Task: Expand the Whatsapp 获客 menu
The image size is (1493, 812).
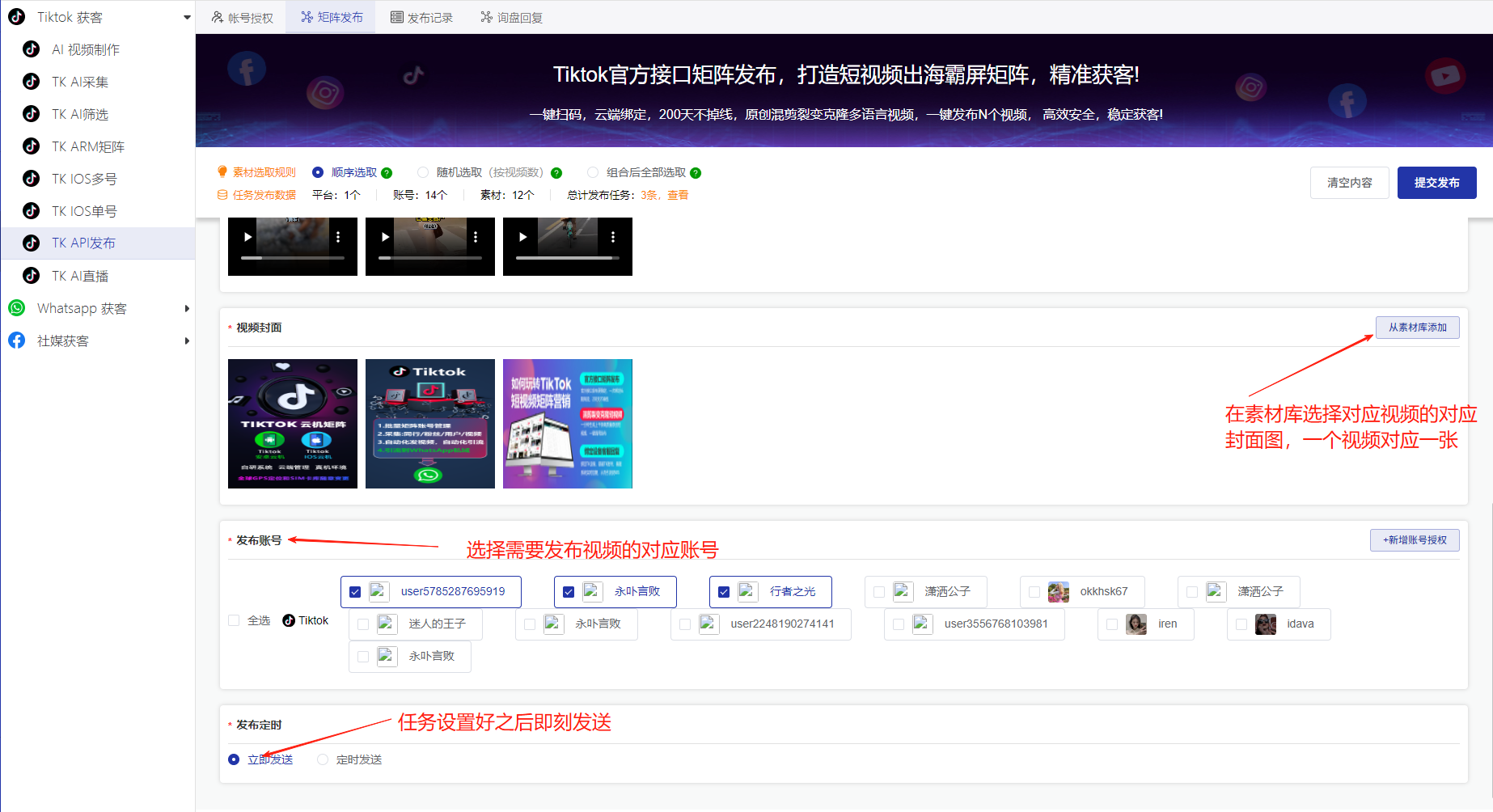Action: 187,308
